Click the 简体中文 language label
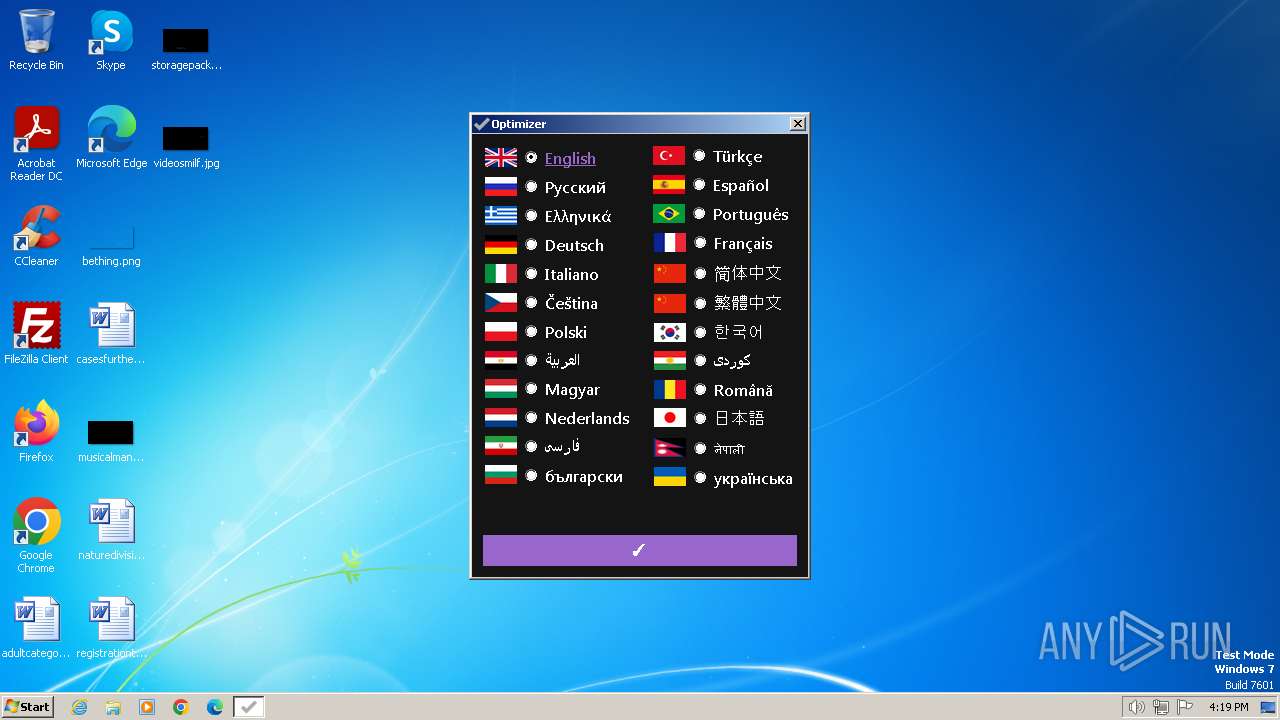Image resolution: width=1280 pixels, height=720 pixels. tap(748, 273)
